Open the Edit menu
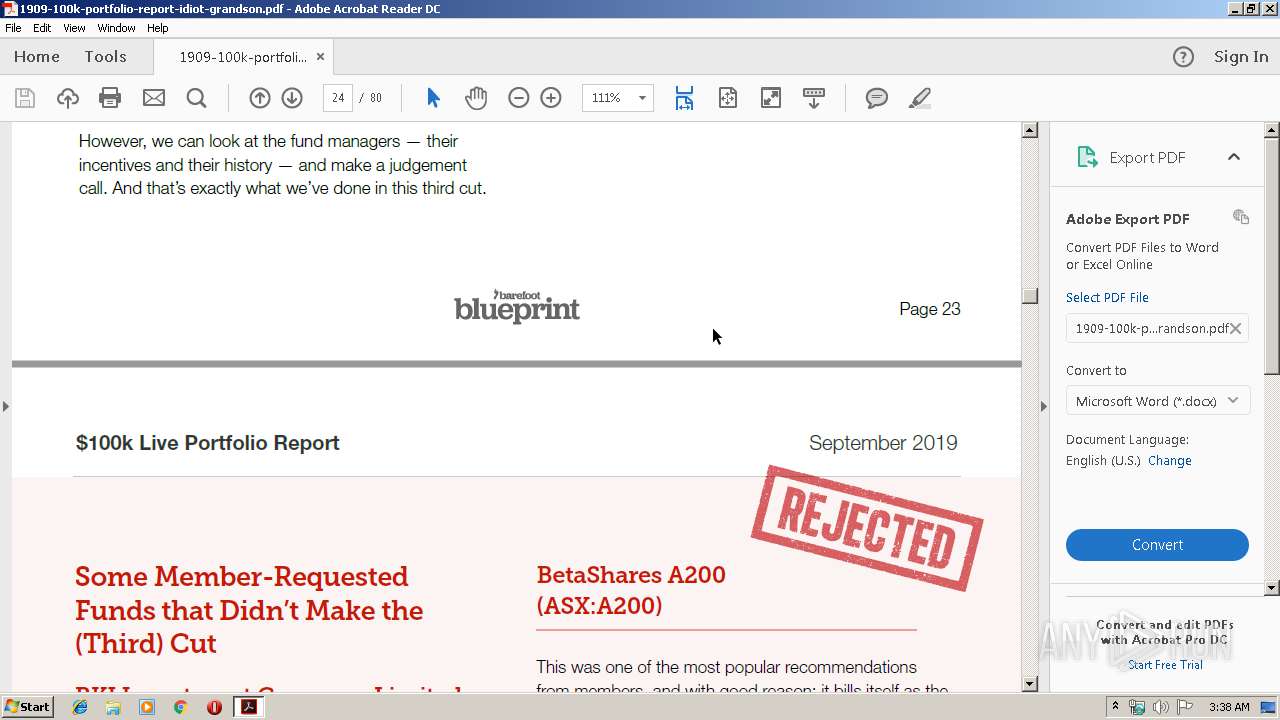The width and height of the screenshot is (1280, 720). pyautogui.click(x=42, y=28)
